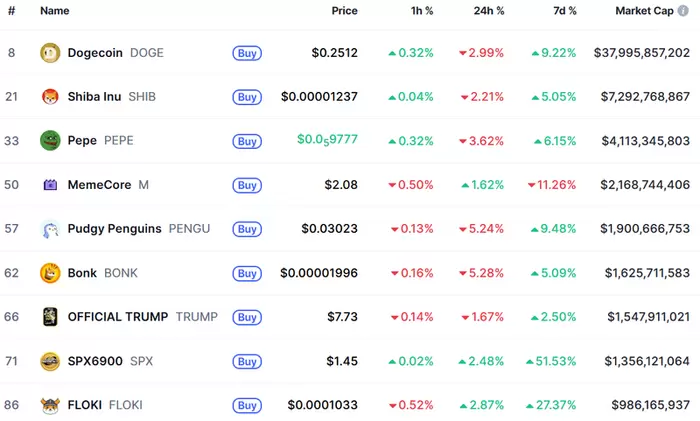Click the Bonk dog coin icon

[50, 273]
